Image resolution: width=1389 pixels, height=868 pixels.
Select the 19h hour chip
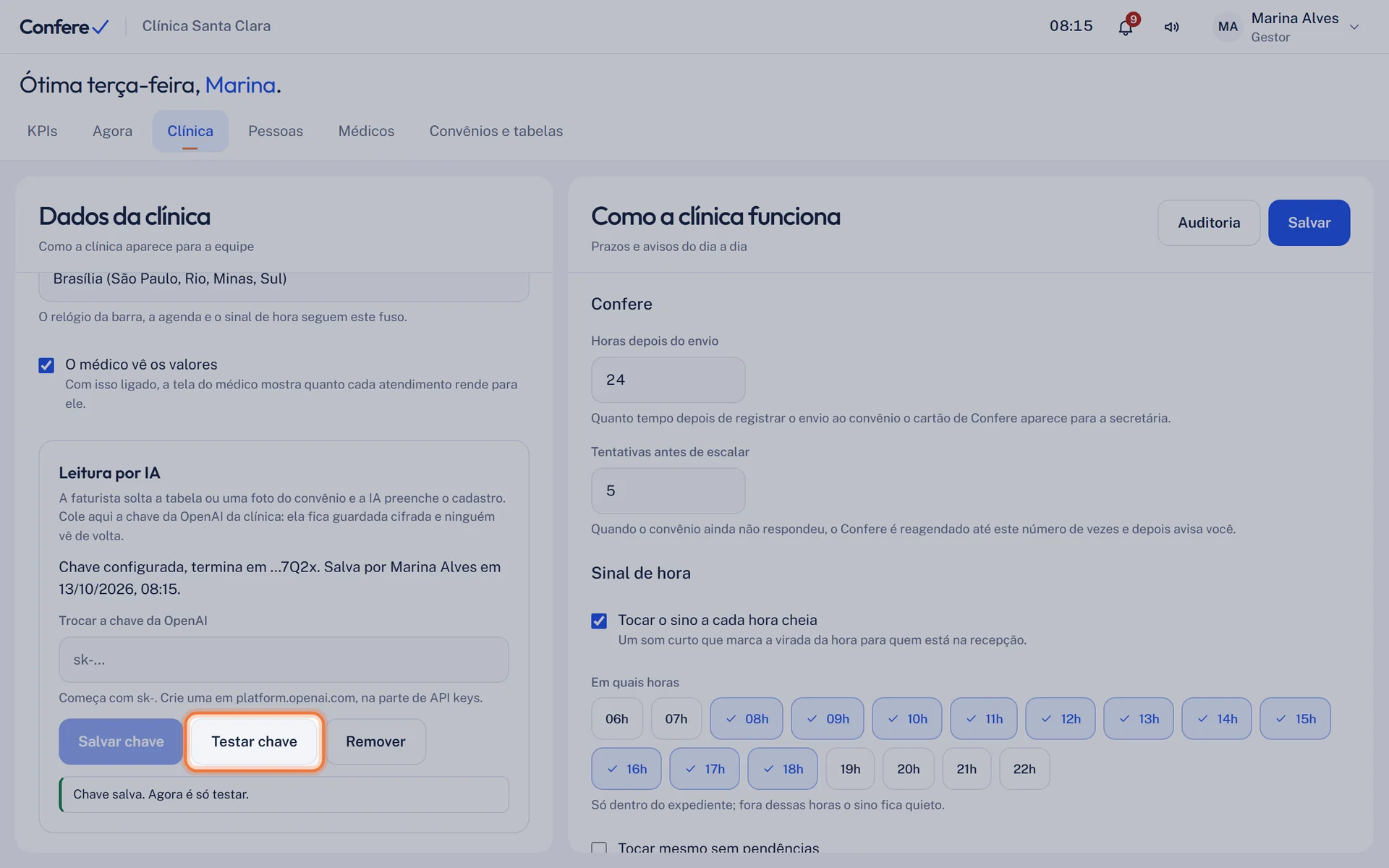tap(850, 768)
